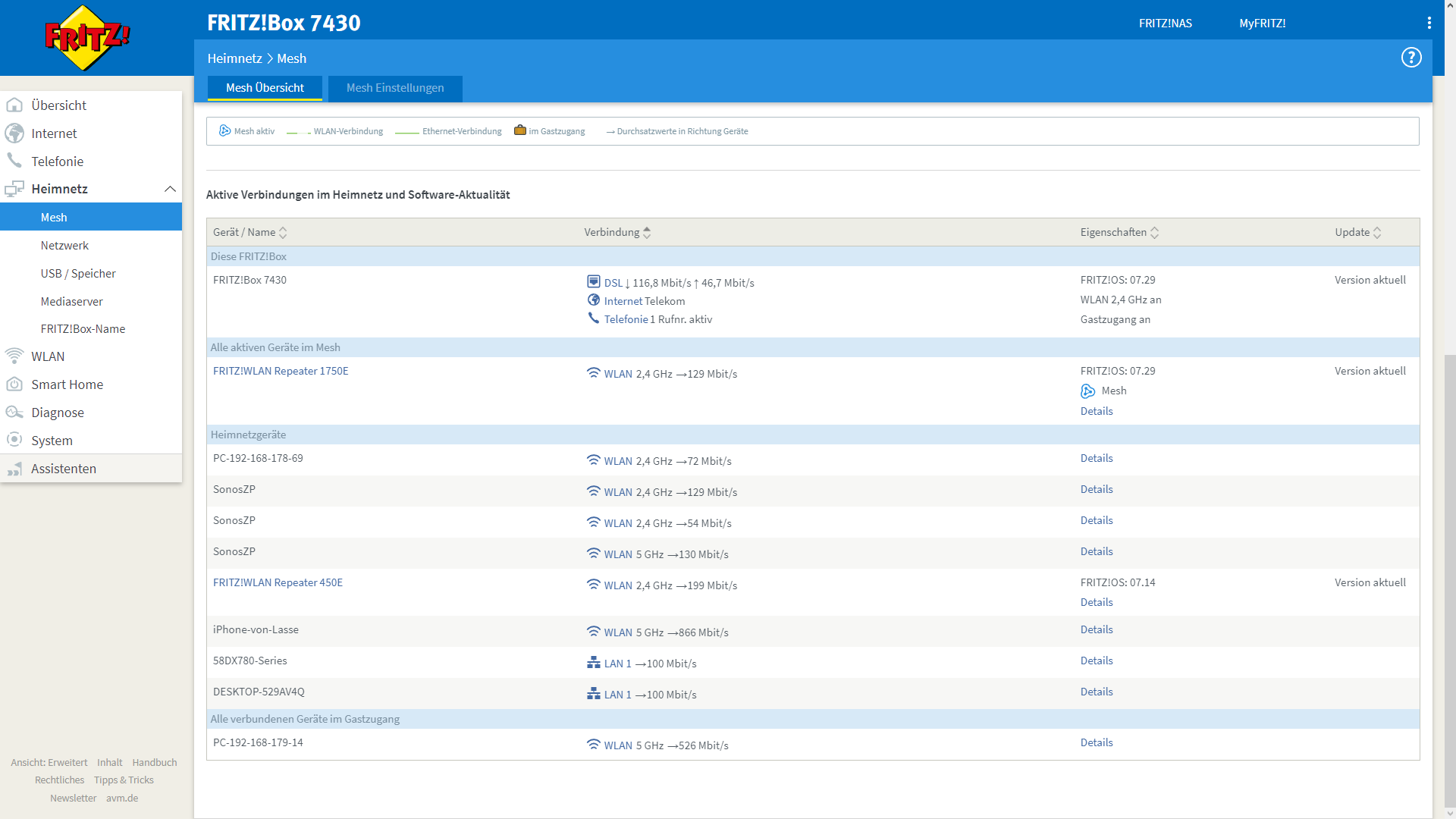Open FRITZ!WLAN Repeater 450E link
This screenshot has width=1456, height=819.
[278, 582]
